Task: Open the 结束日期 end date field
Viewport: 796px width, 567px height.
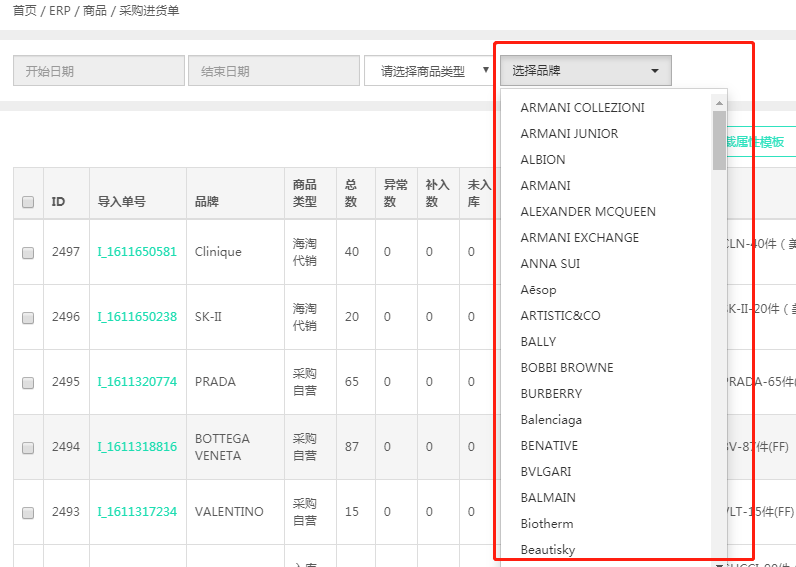Action: 274,71
